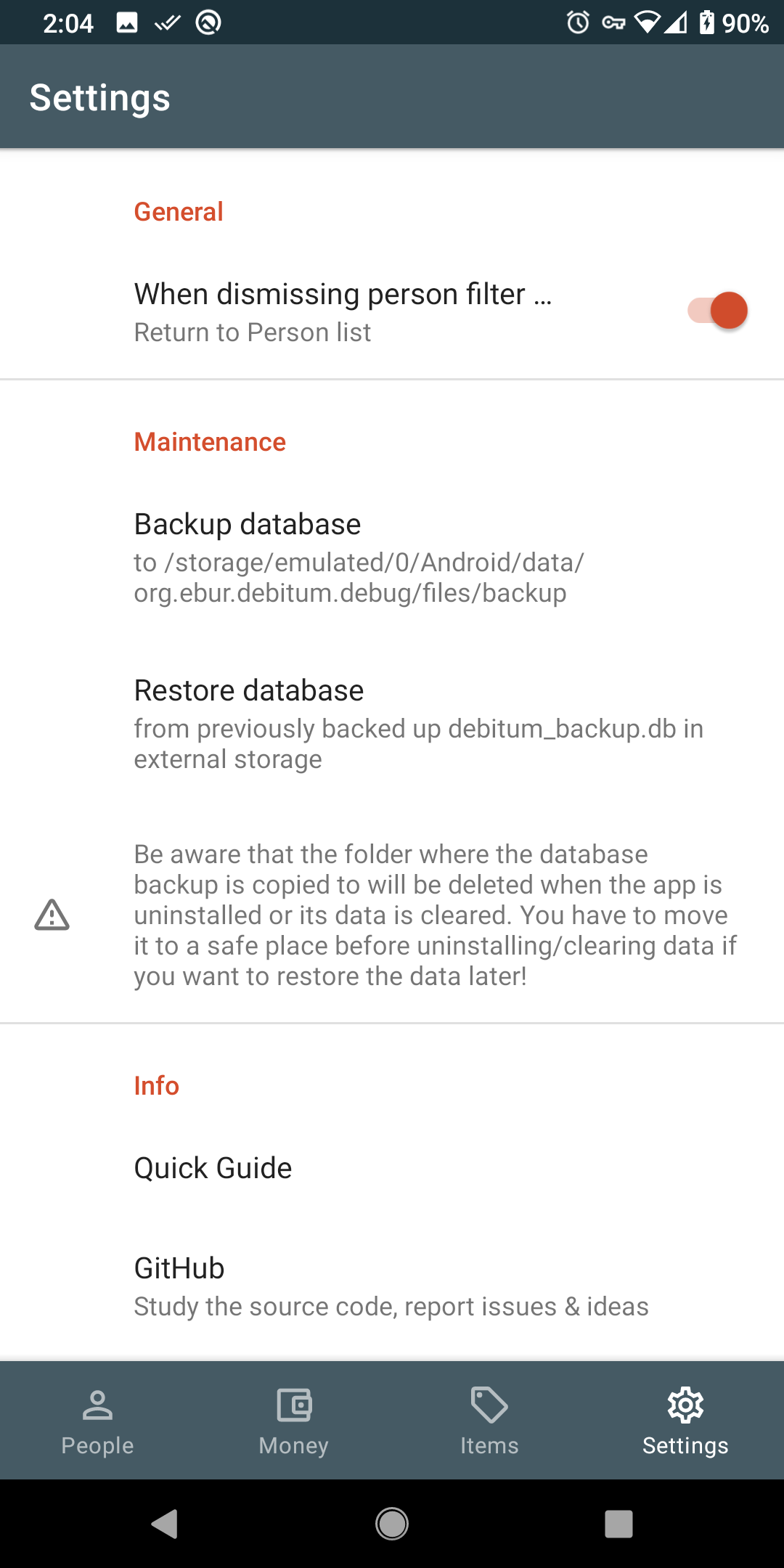Tap the People icon in bottom navigation
Image resolution: width=784 pixels, height=1568 pixels.
pos(97,1405)
